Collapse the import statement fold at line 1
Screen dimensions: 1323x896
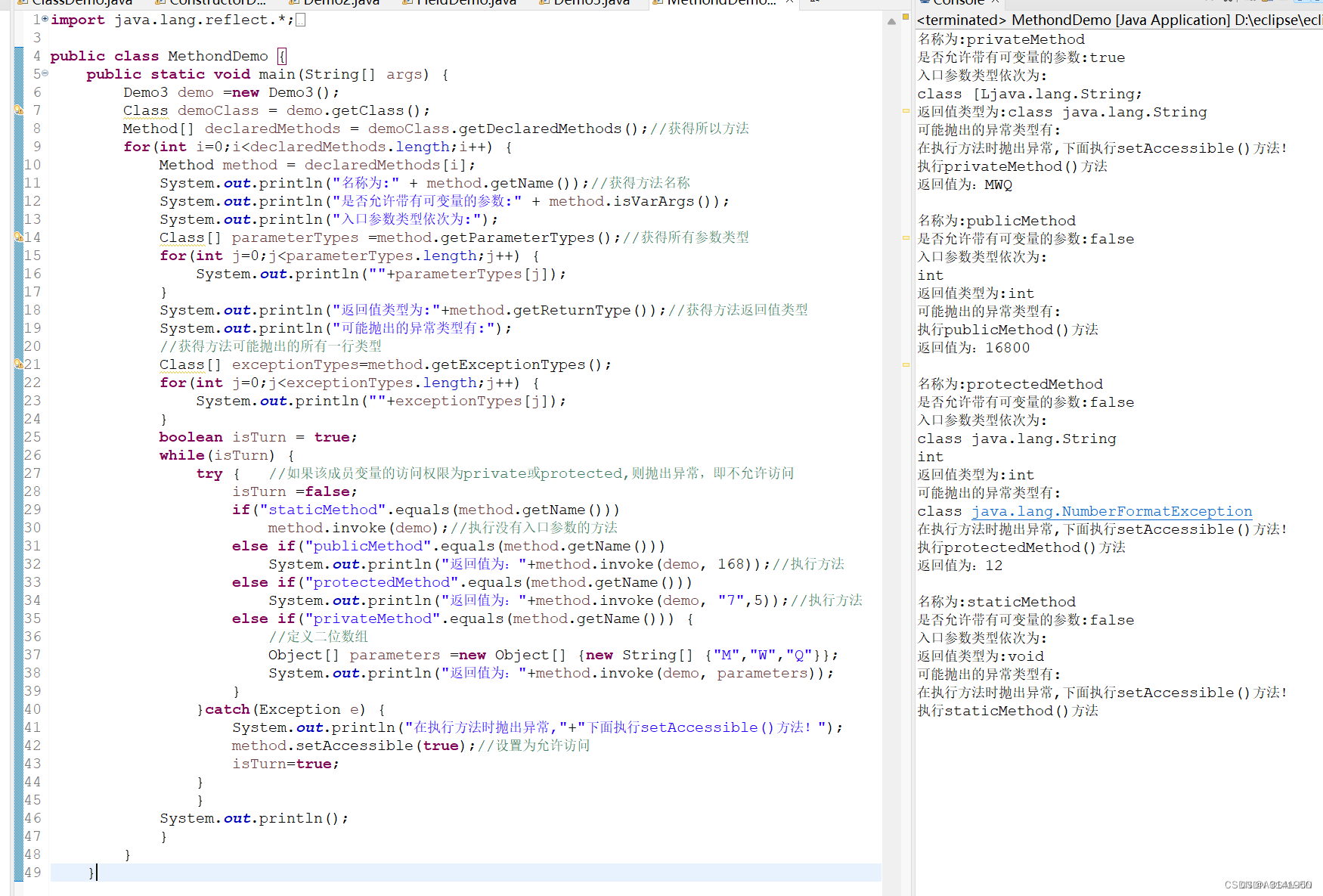point(44,20)
